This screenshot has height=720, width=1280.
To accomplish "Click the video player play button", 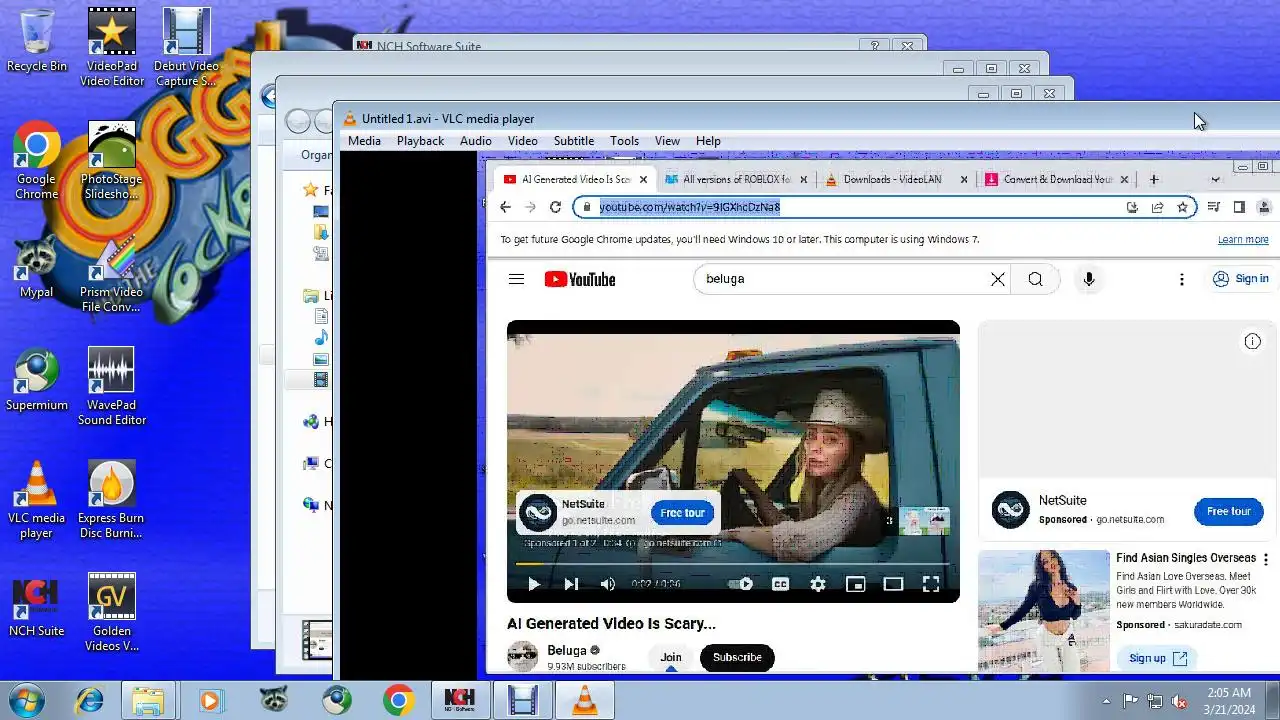I will 533,584.
